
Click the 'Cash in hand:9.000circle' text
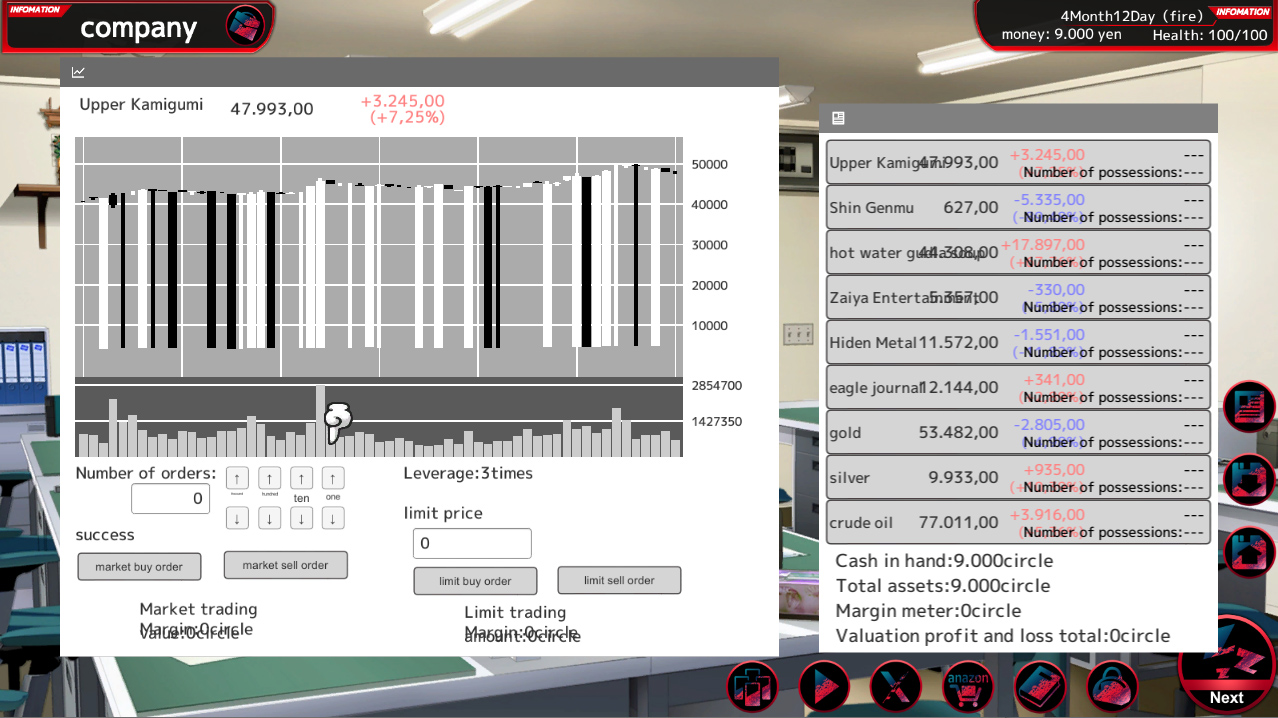[944, 560]
